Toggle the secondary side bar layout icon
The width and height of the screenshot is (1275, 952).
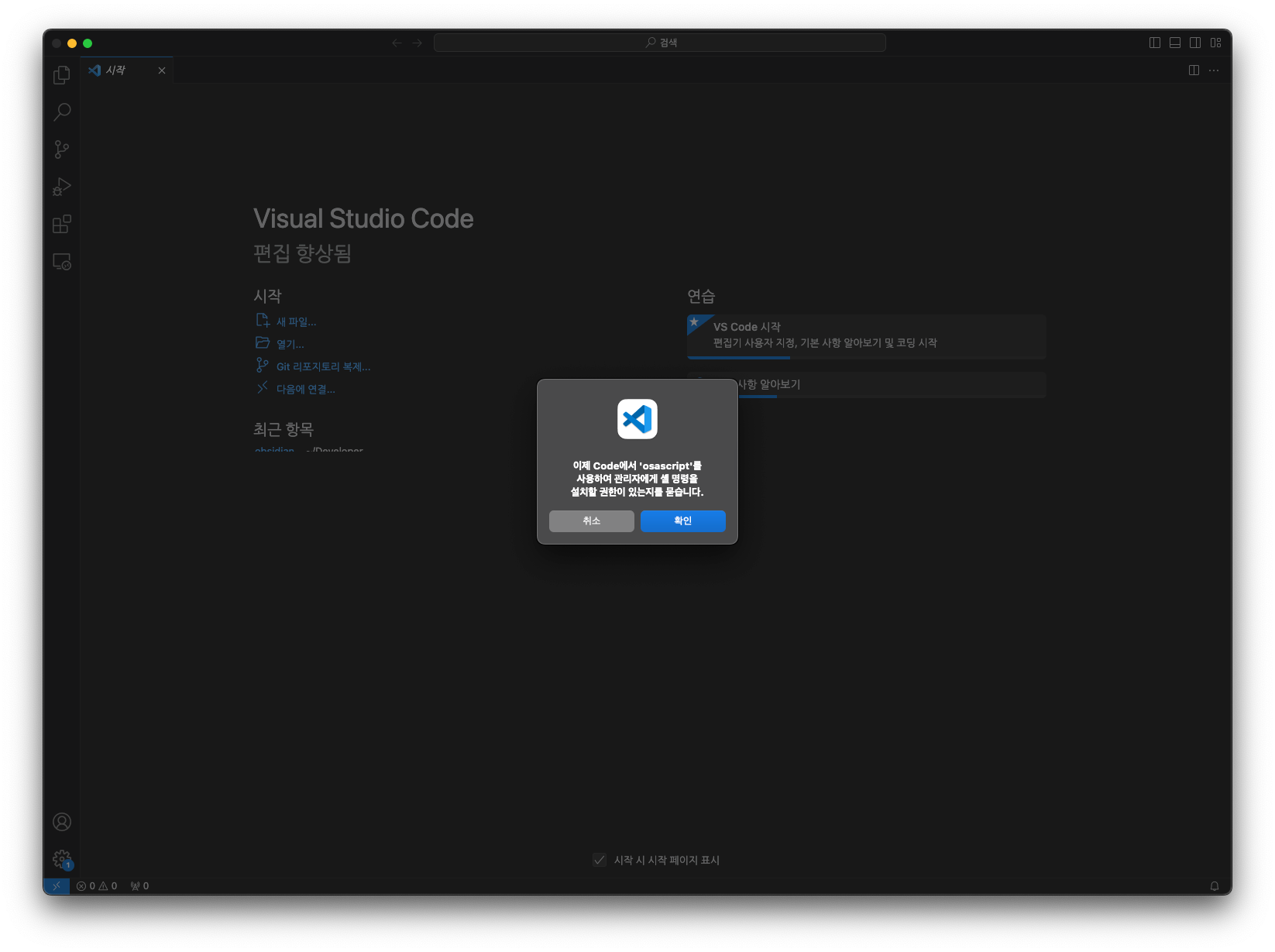(1195, 43)
